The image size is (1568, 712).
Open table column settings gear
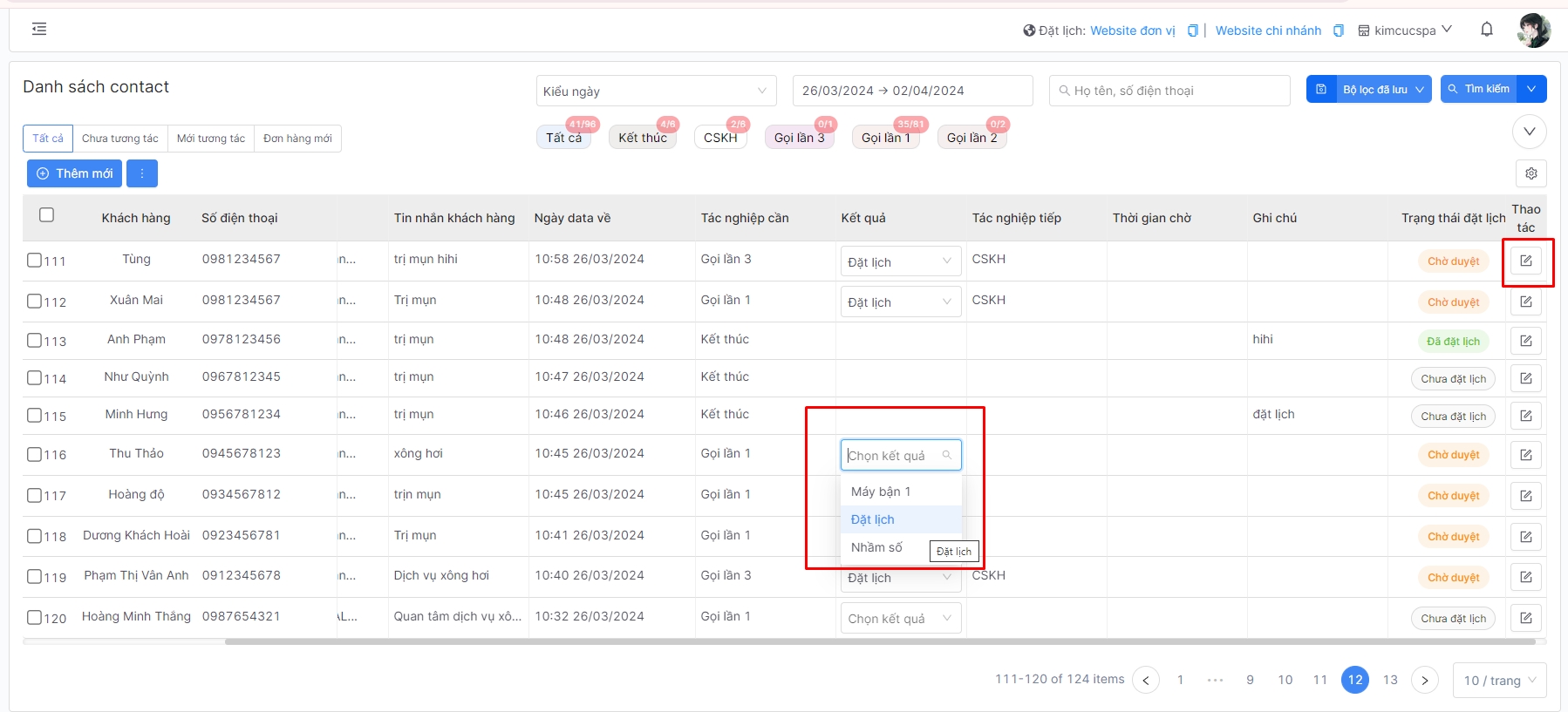1531,173
